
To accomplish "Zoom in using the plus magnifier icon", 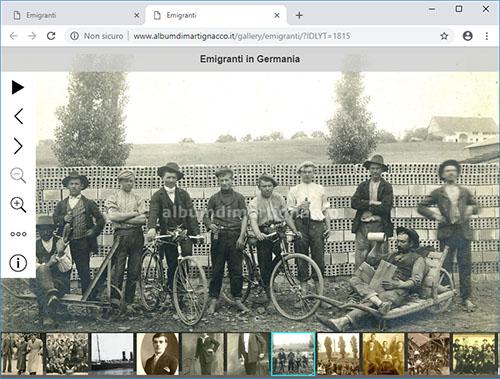I will coord(18,205).
